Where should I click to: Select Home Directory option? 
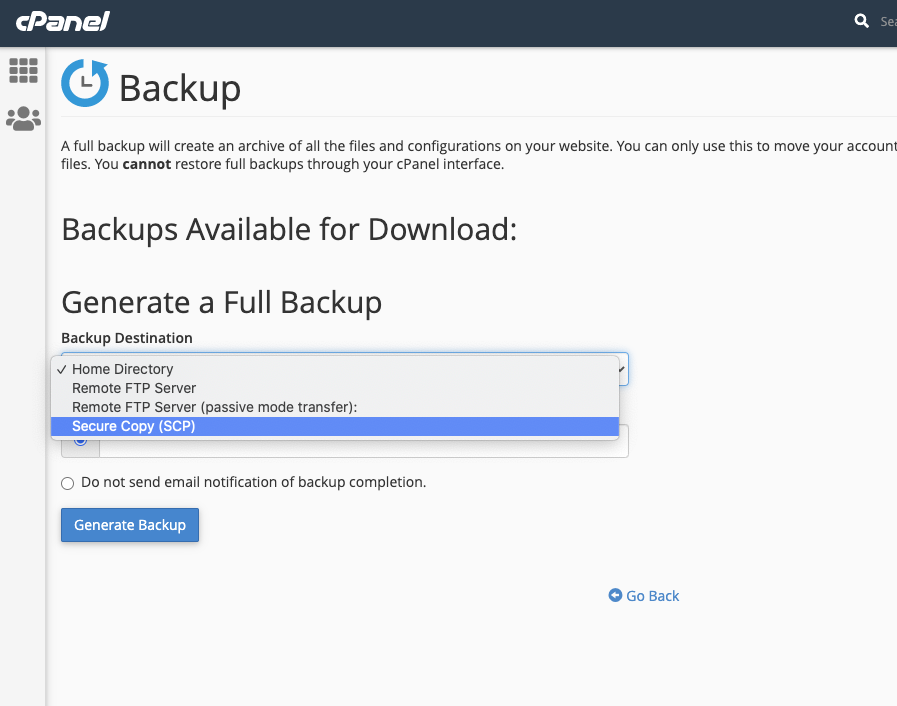point(335,369)
